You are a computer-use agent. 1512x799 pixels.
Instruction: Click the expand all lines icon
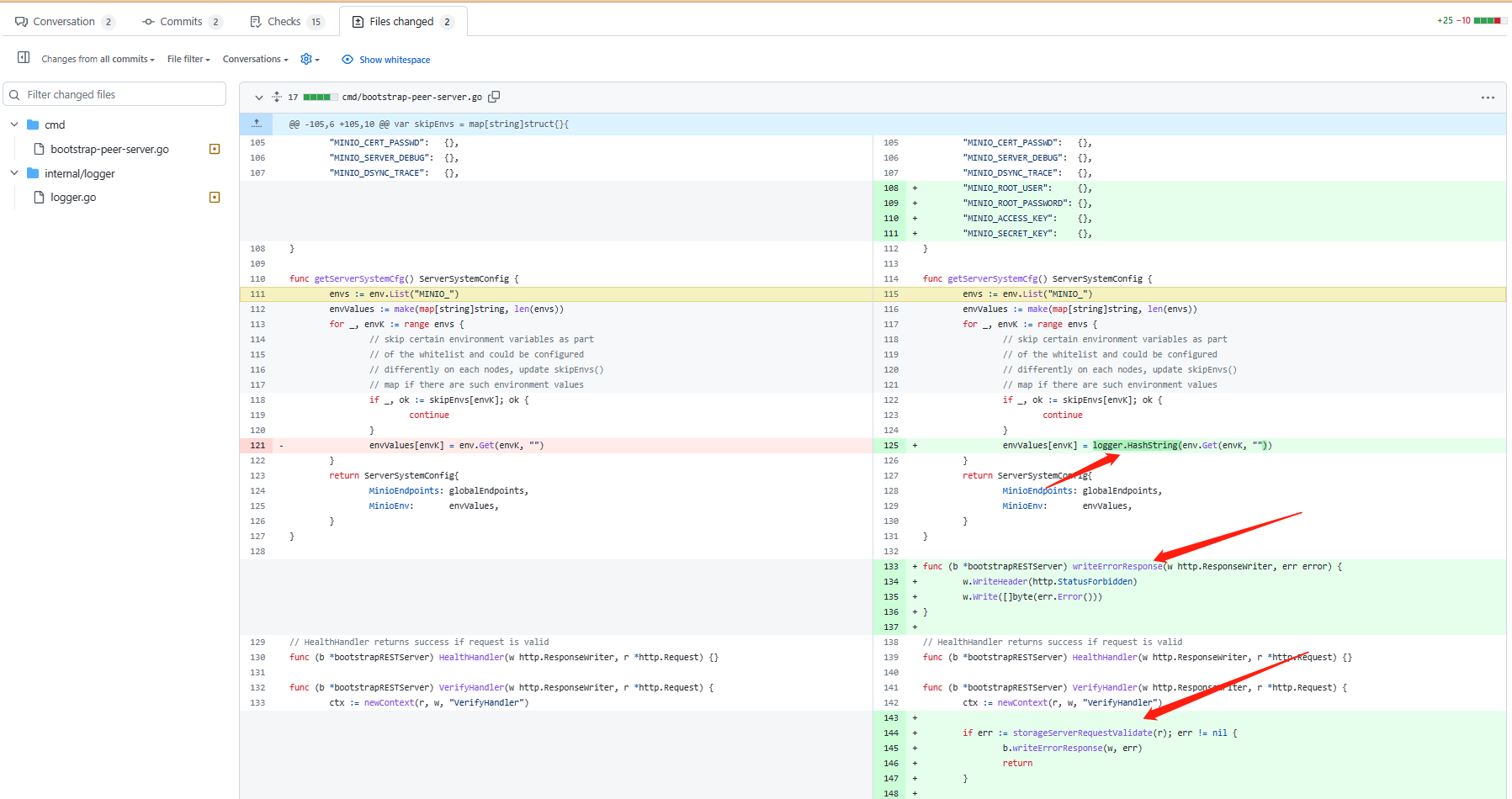point(277,97)
